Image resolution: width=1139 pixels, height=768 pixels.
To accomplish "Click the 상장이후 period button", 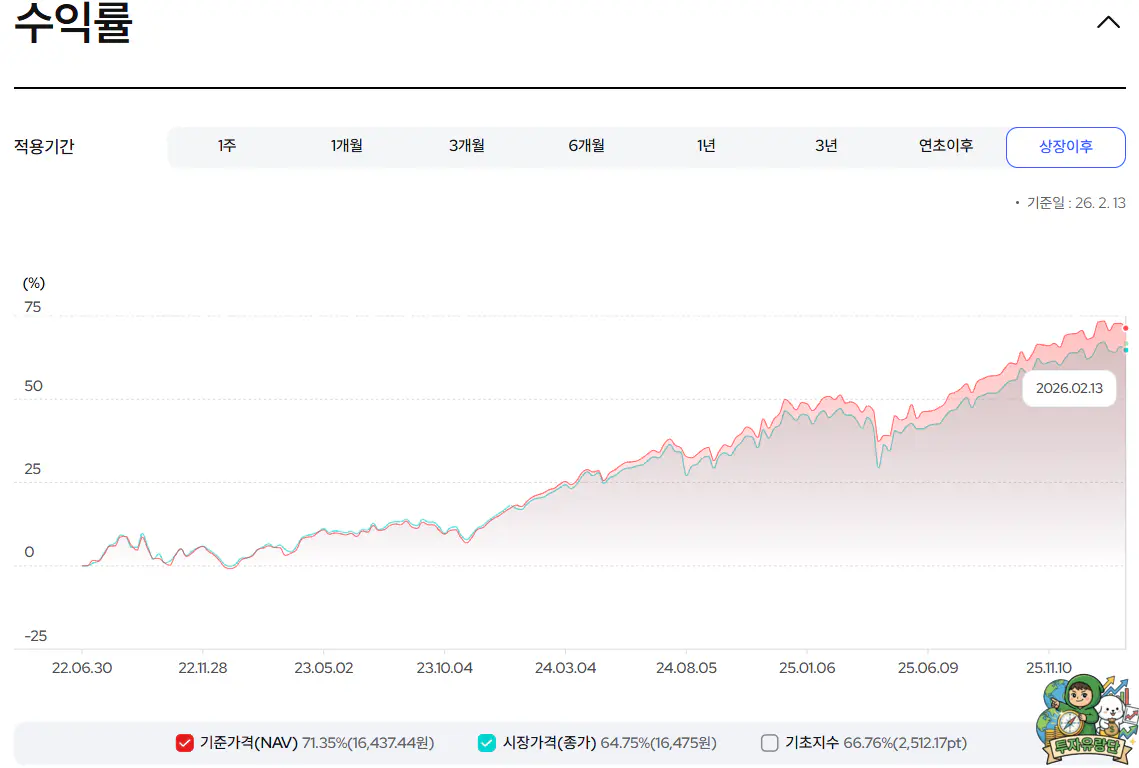I will [x=1065, y=147].
